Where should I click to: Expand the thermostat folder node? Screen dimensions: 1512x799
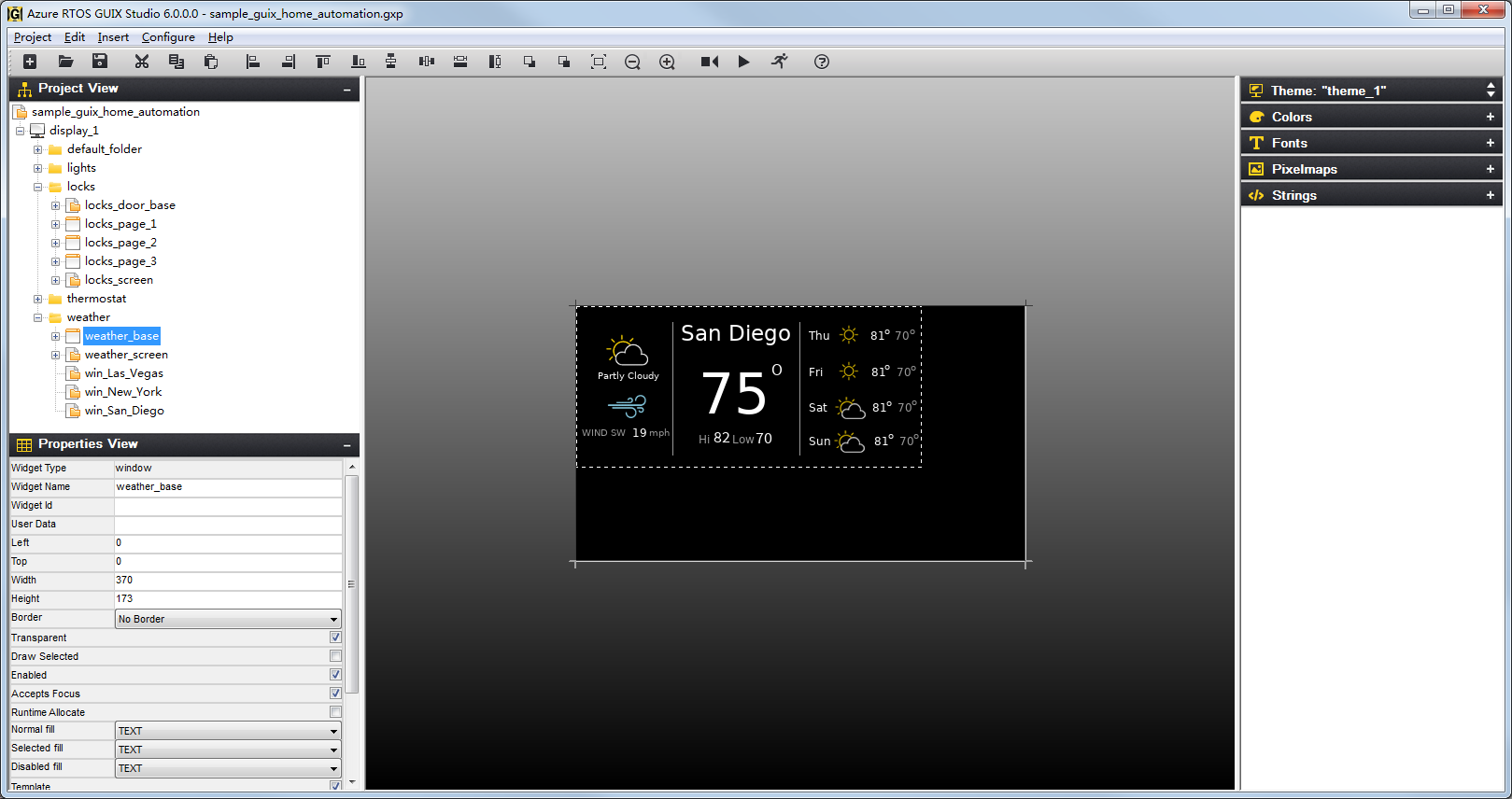click(x=37, y=299)
